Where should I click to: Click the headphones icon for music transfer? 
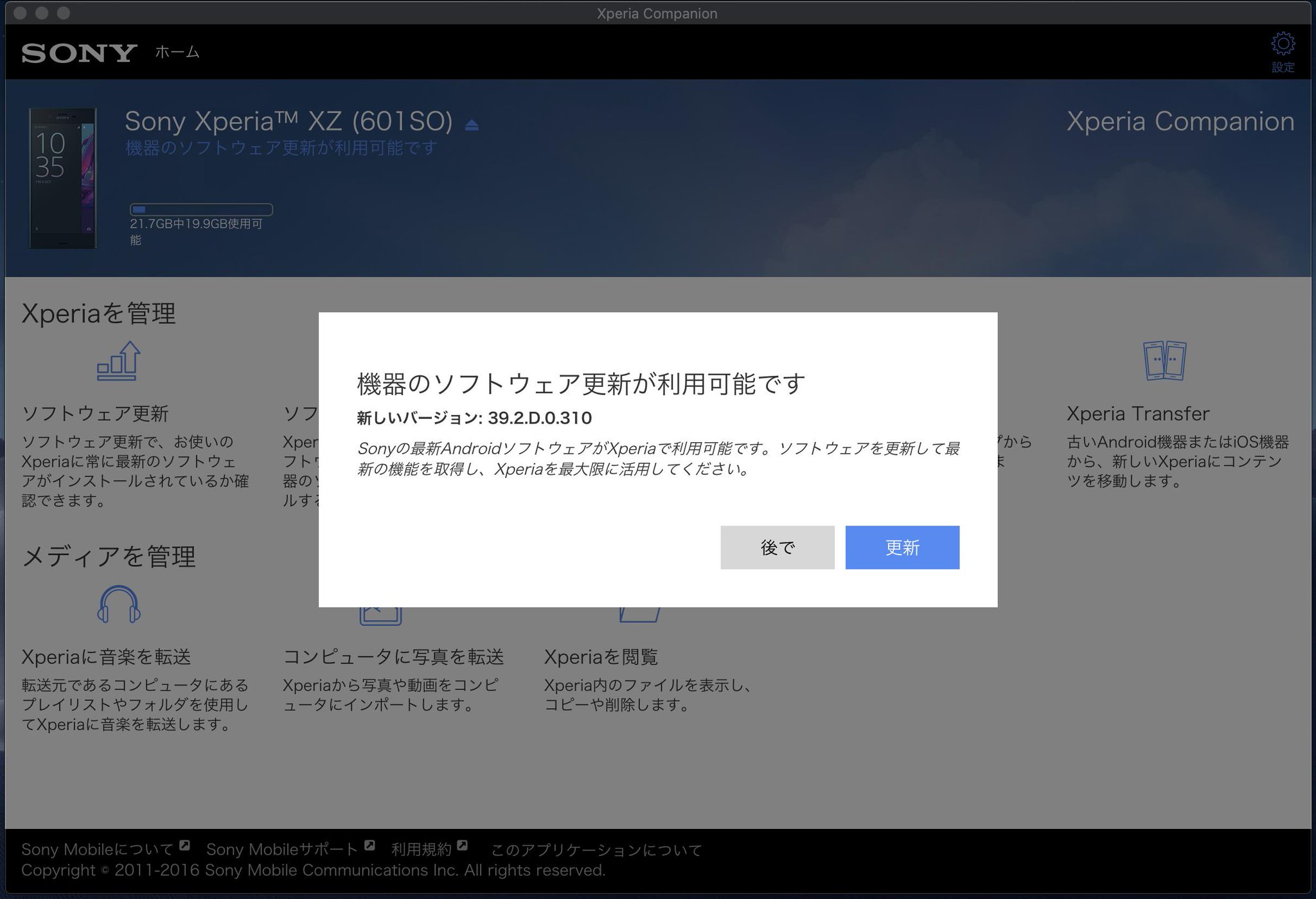[x=119, y=604]
